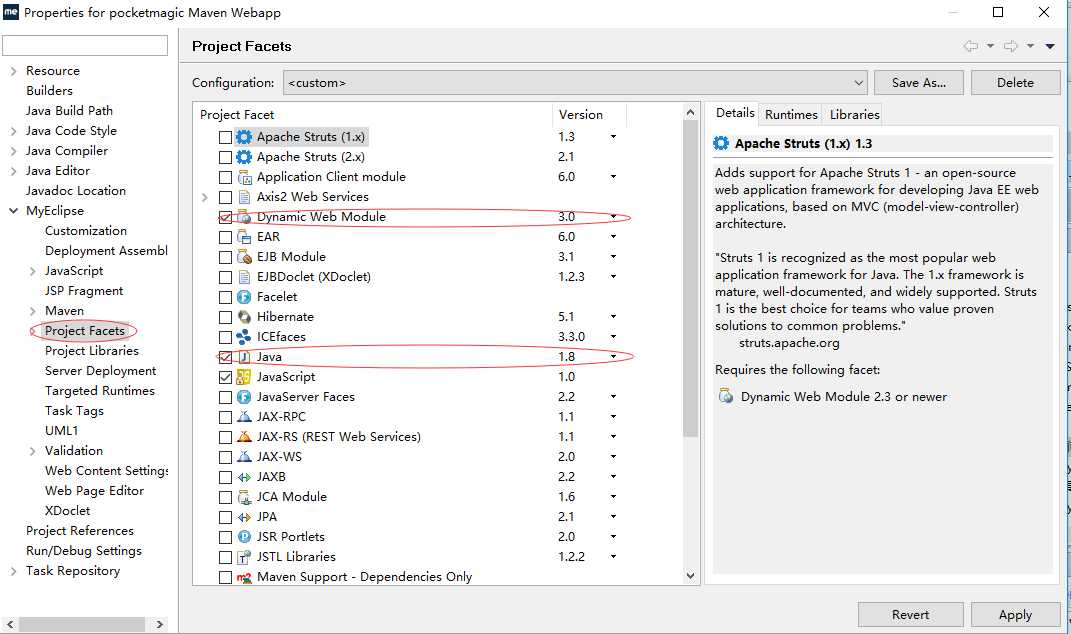Click the Apache Struts (1.x) gear icon
Image resolution: width=1071 pixels, height=634 pixels.
[x=244, y=137]
